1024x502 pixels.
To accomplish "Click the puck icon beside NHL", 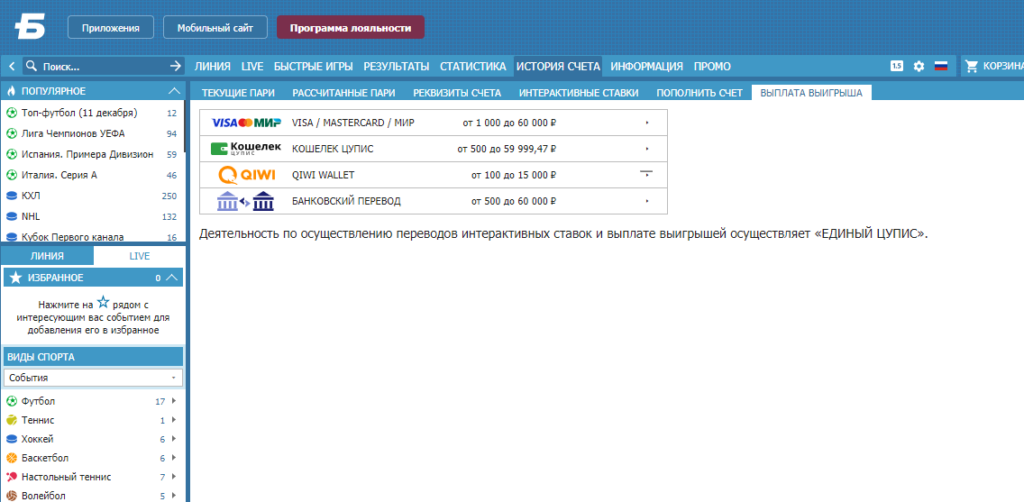I will pos(11,216).
